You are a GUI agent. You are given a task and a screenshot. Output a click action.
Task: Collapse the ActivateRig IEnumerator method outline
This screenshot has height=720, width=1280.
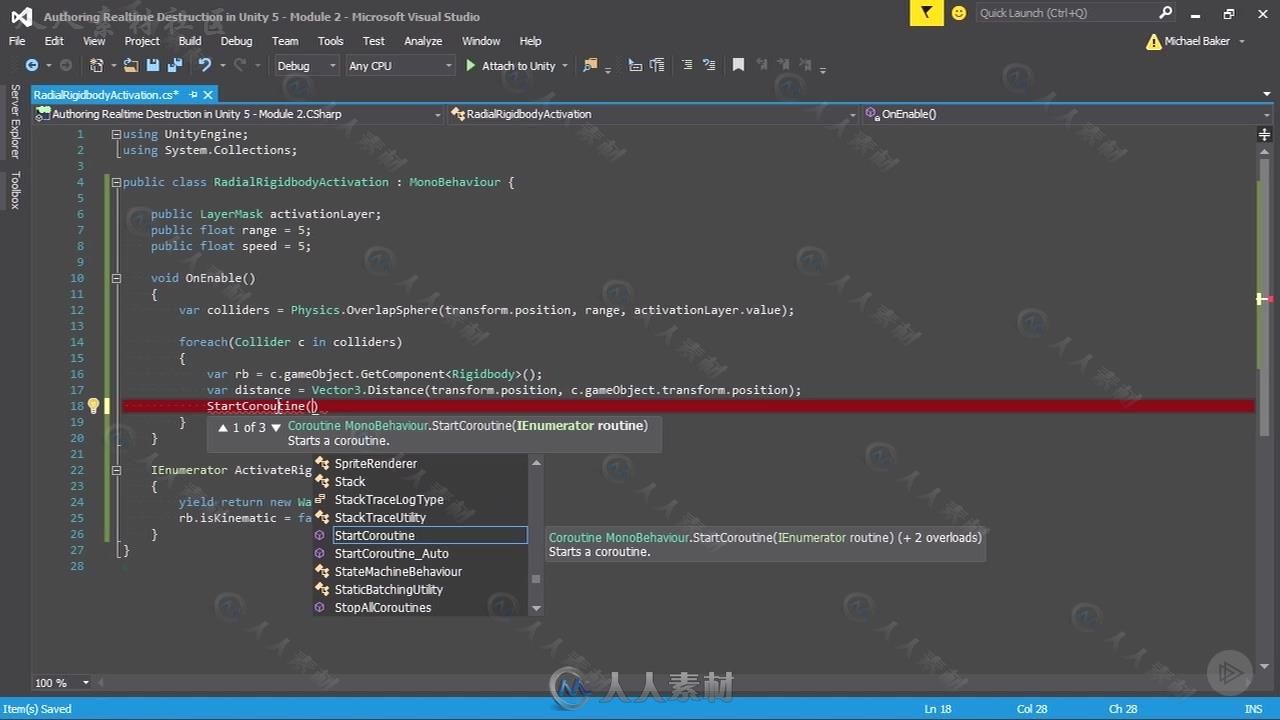[116, 470]
